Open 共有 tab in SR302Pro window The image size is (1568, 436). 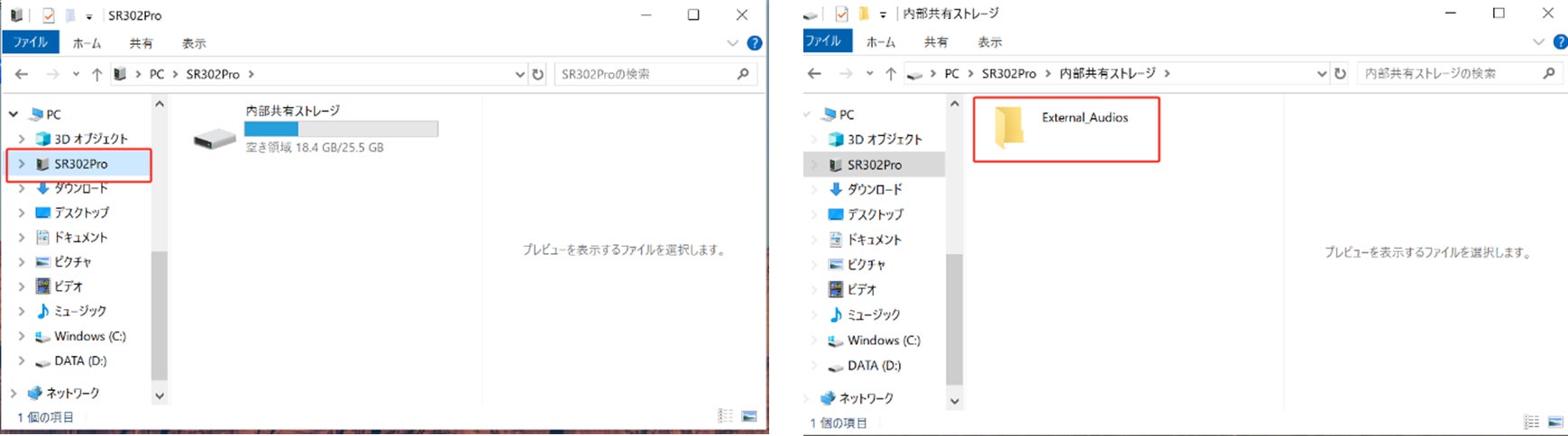coord(141,43)
